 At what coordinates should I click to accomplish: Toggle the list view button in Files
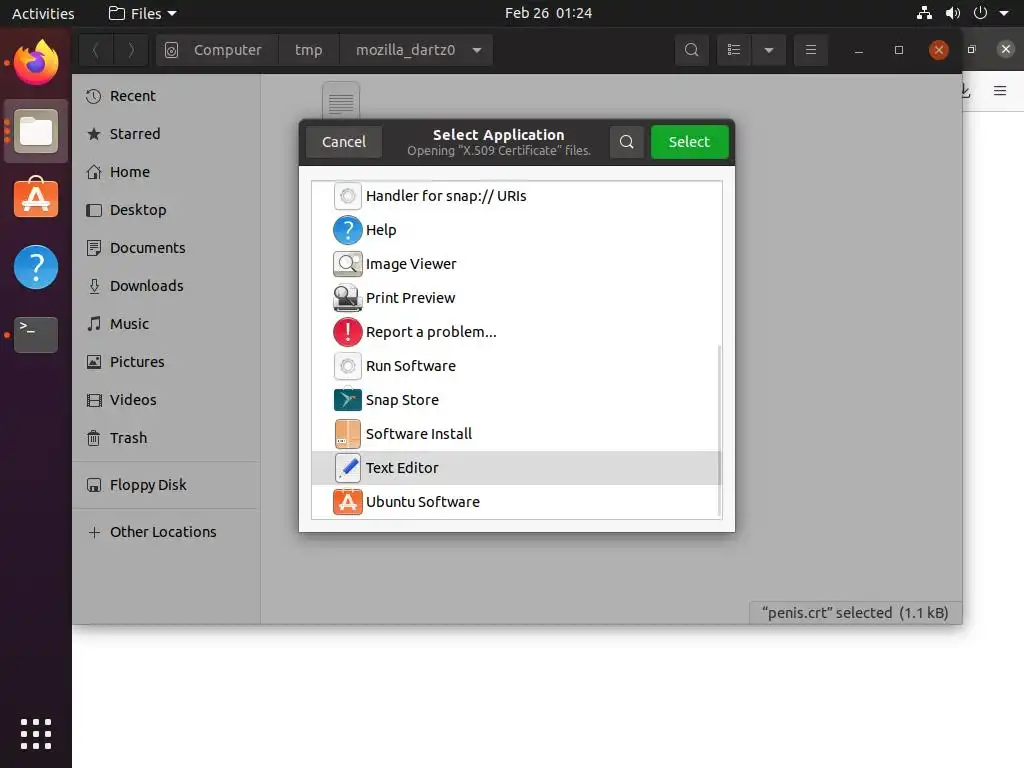734,50
